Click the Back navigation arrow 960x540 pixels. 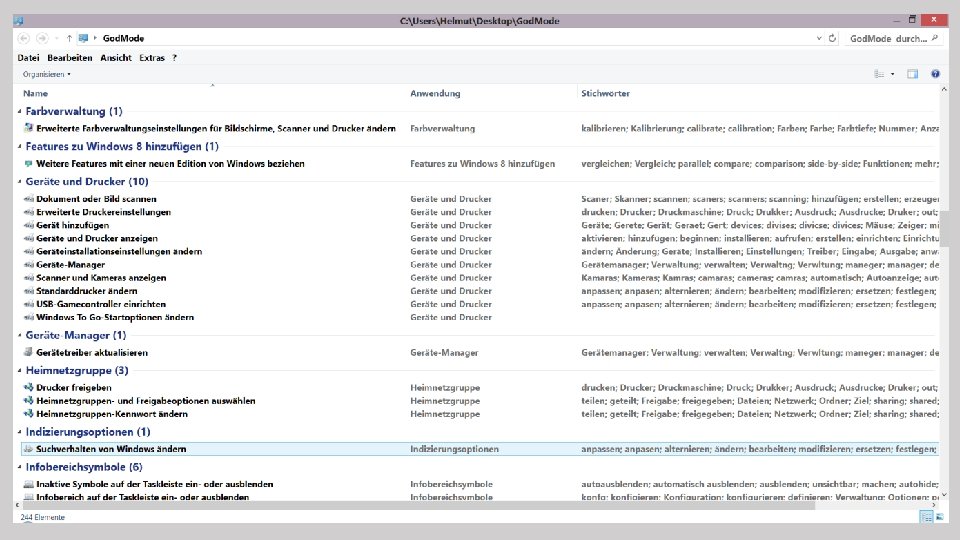(x=23, y=38)
